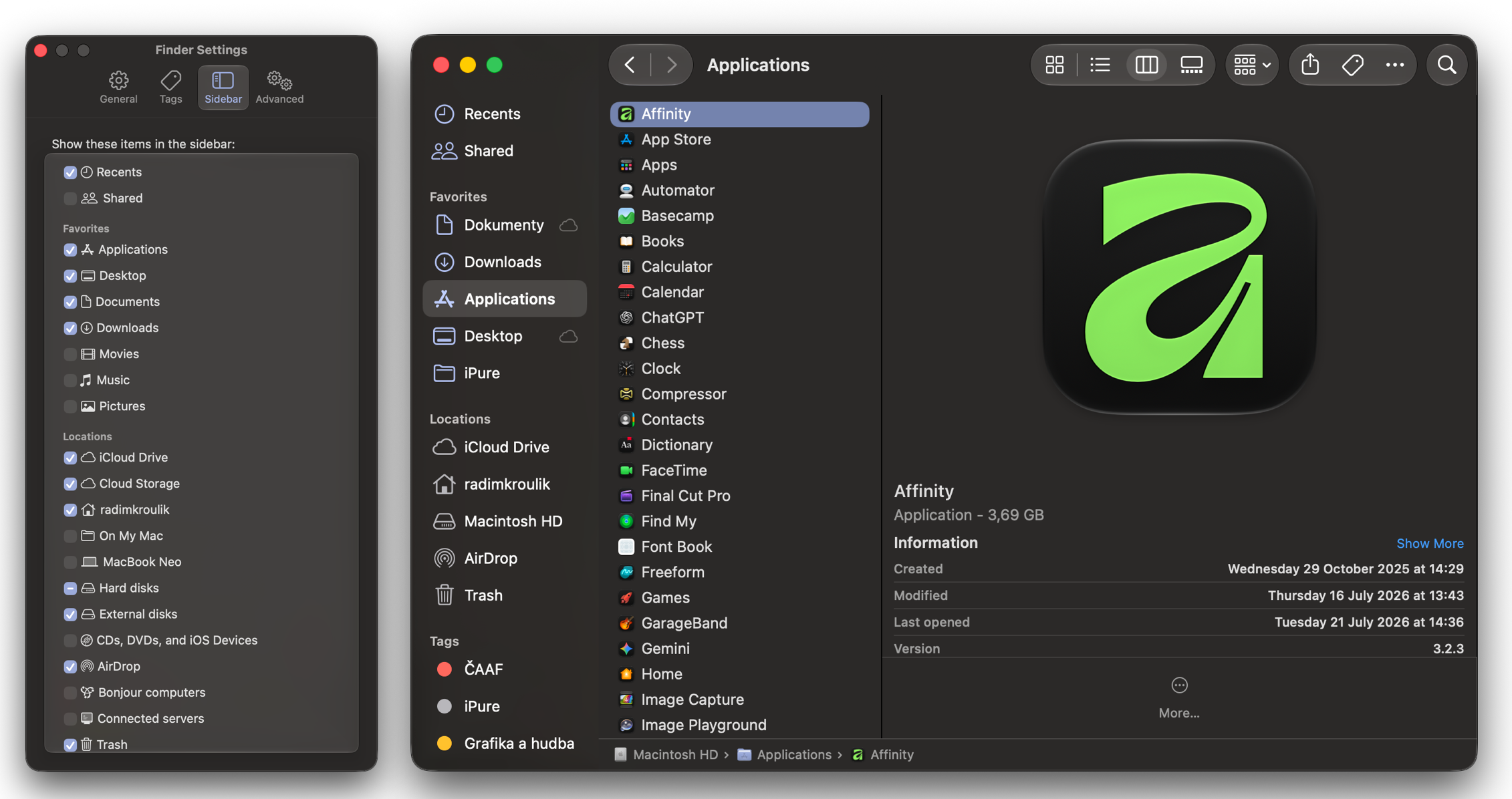
Task: Select Basecamp in the applications list
Action: (739, 216)
